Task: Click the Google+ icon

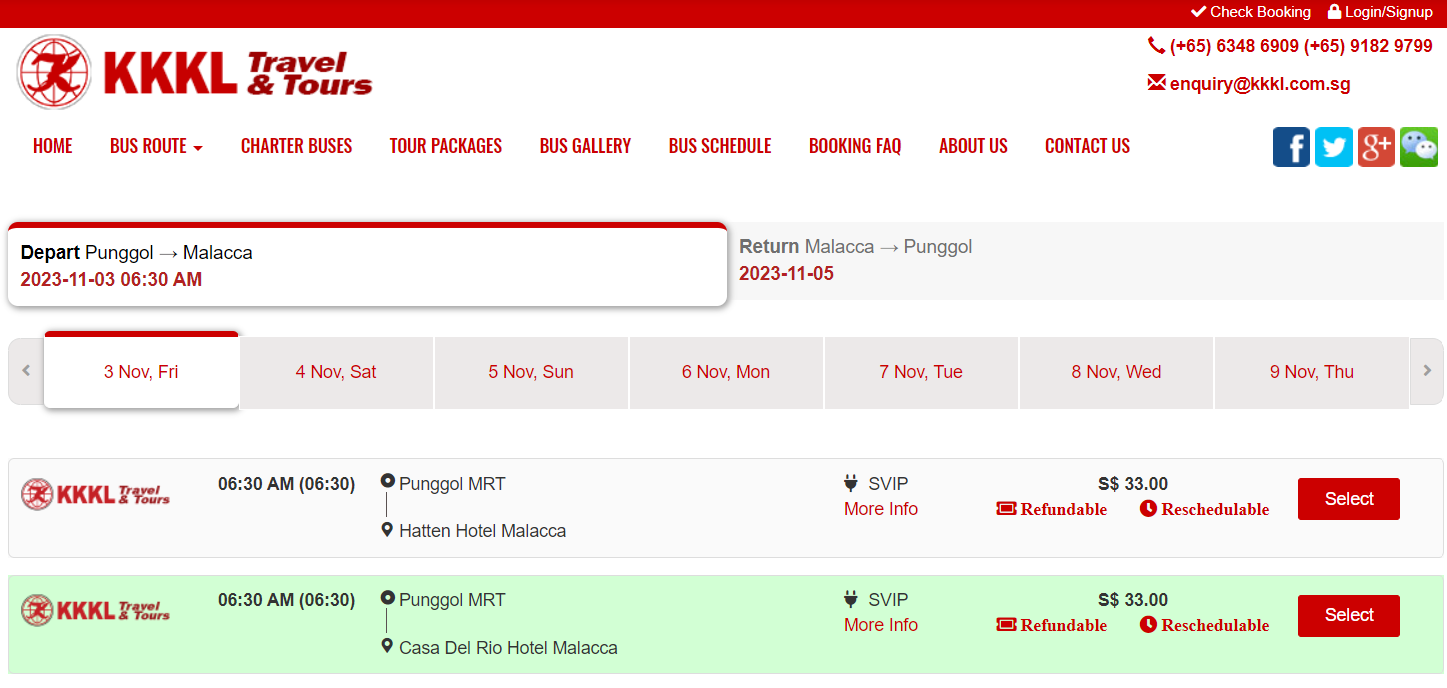Action: pos(1376,147)
